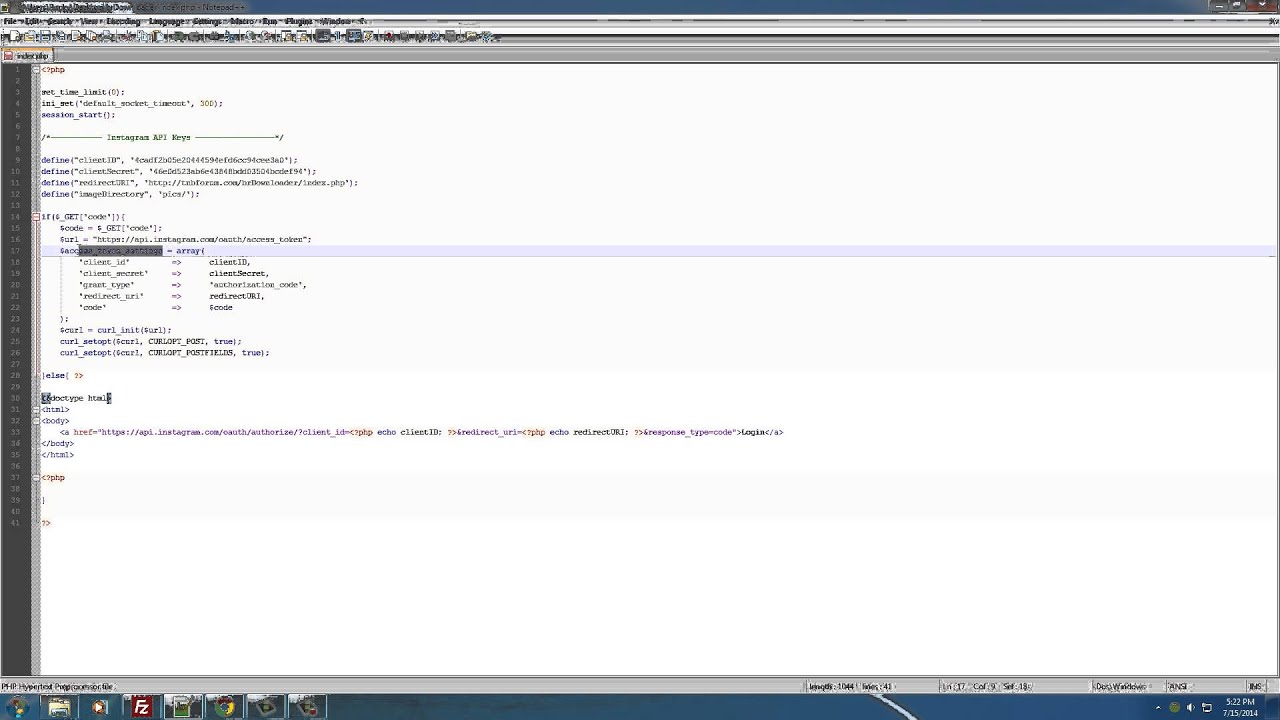This screenshot has height=720, width=1280.
Task: Open the Plugins menu
Action: point(299,21)
